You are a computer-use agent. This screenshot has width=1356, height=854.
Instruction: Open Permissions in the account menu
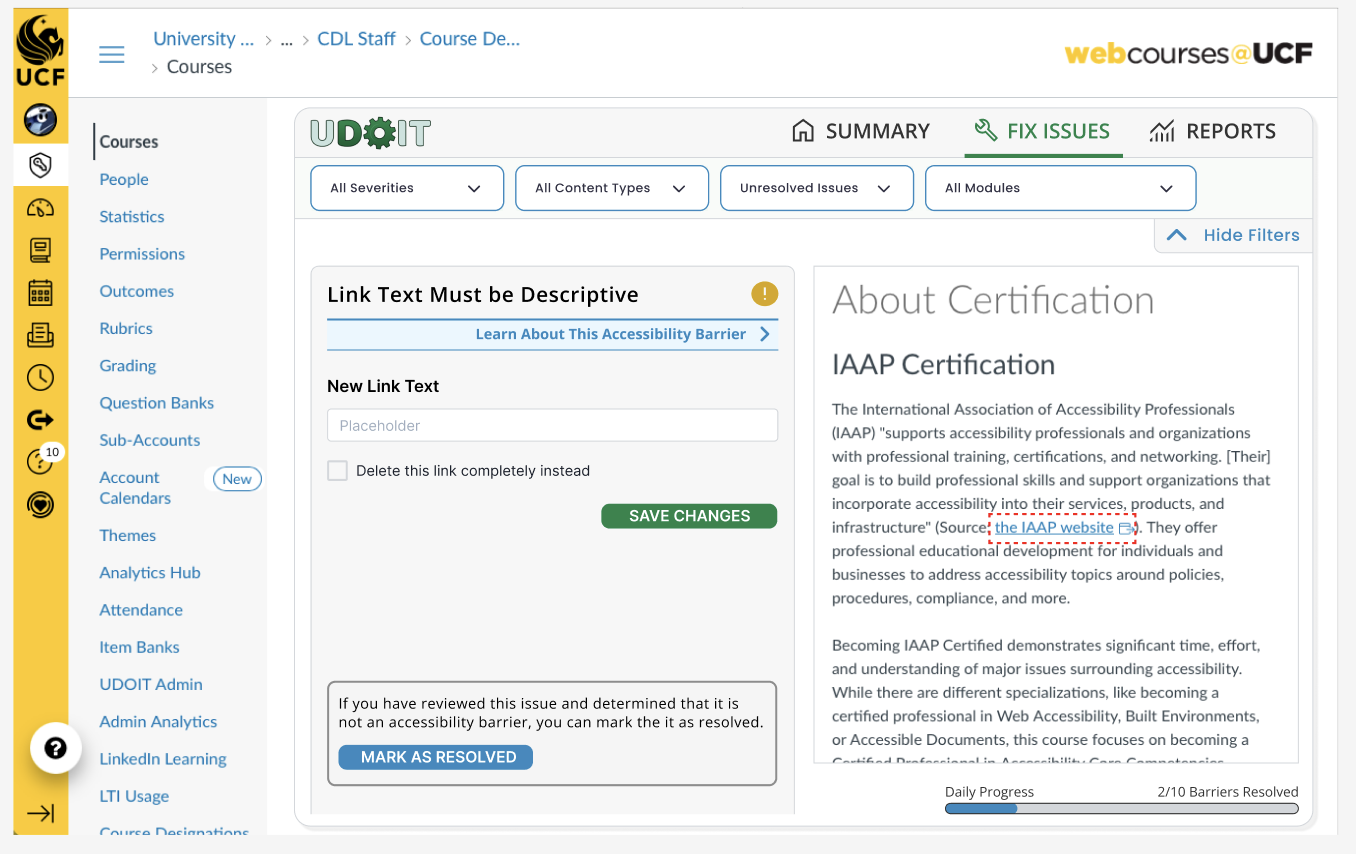pos(142,254)
